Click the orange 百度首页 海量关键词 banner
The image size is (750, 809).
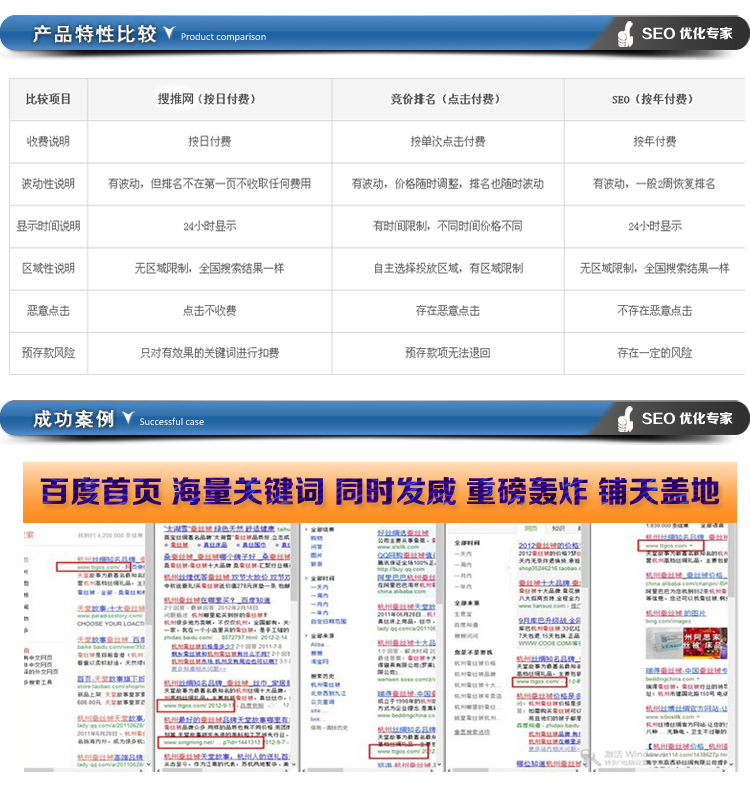380,492
